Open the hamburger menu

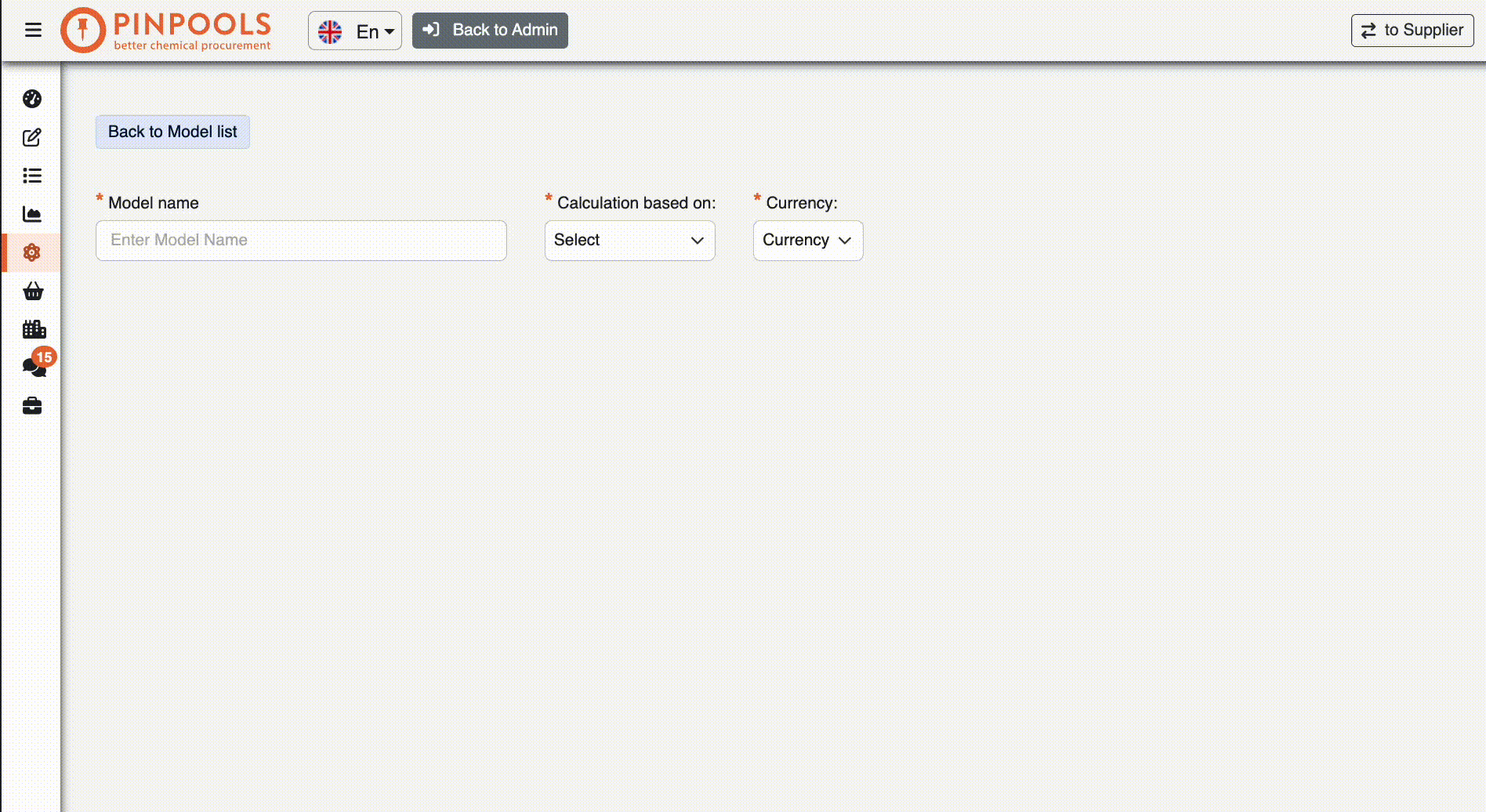tap(33, 31)
